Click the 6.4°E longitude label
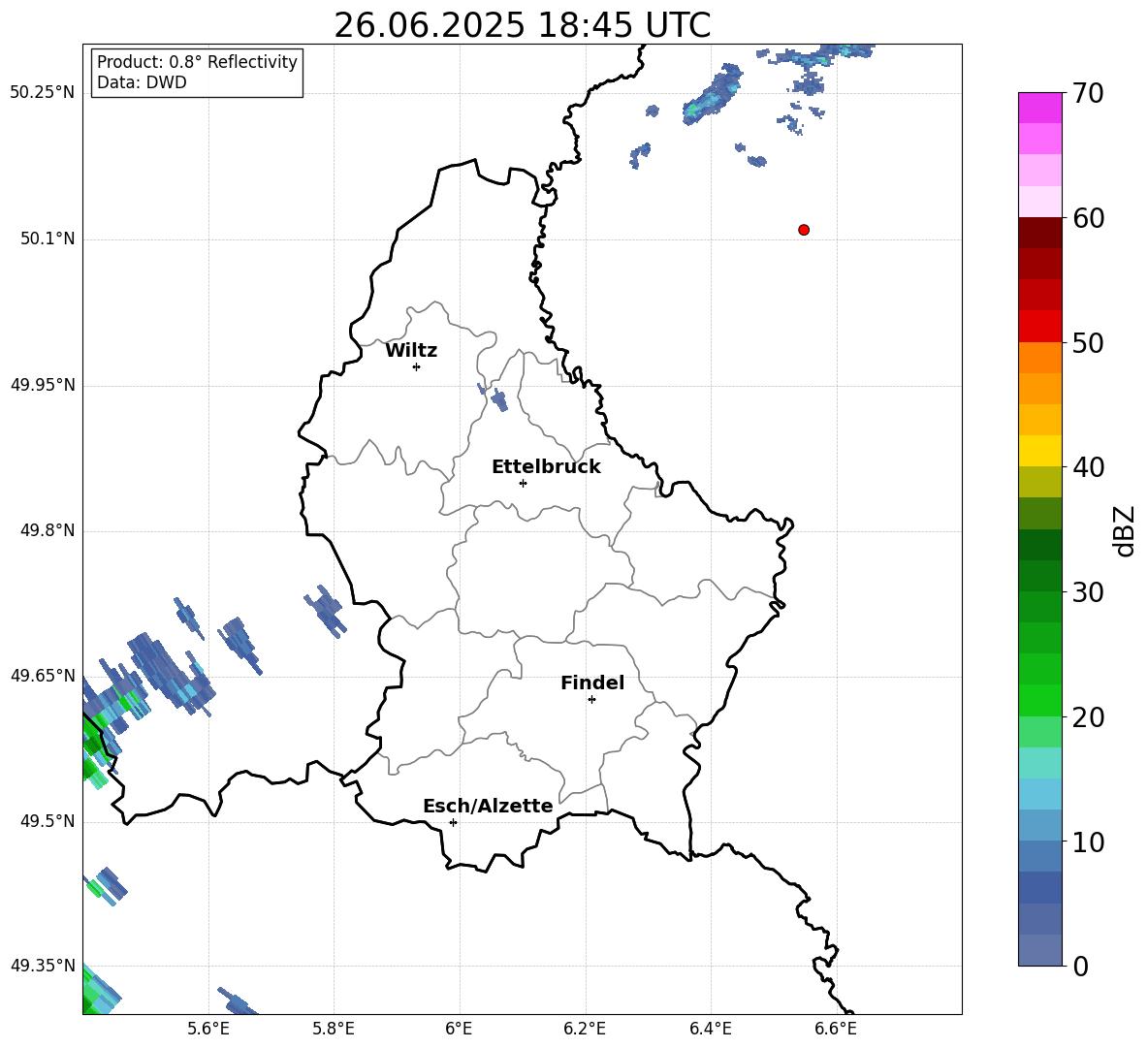 pyautogui.click(x=711, y=1029)
